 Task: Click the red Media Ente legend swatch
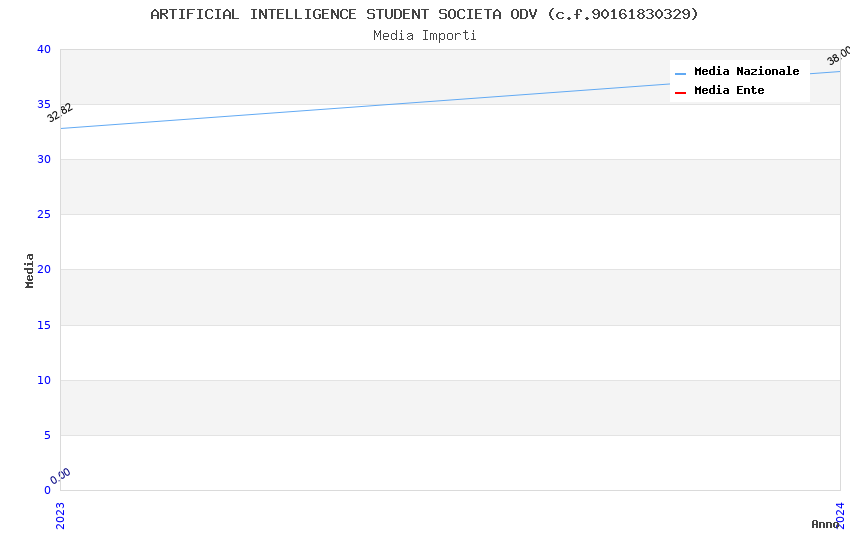coord(680,92)
